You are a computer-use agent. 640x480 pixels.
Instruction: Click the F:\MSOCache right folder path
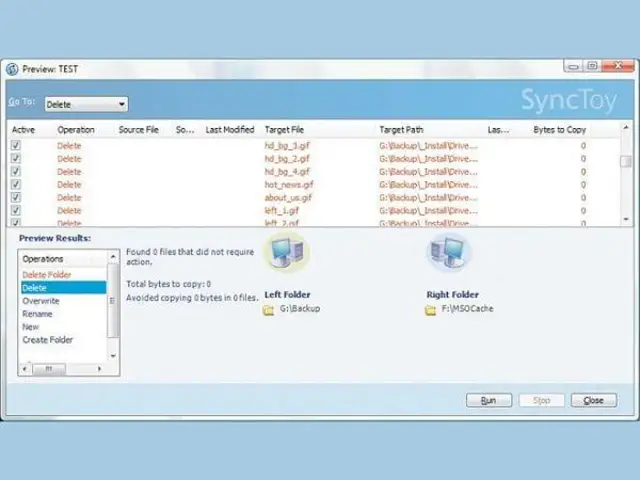[x=467, y=309]
